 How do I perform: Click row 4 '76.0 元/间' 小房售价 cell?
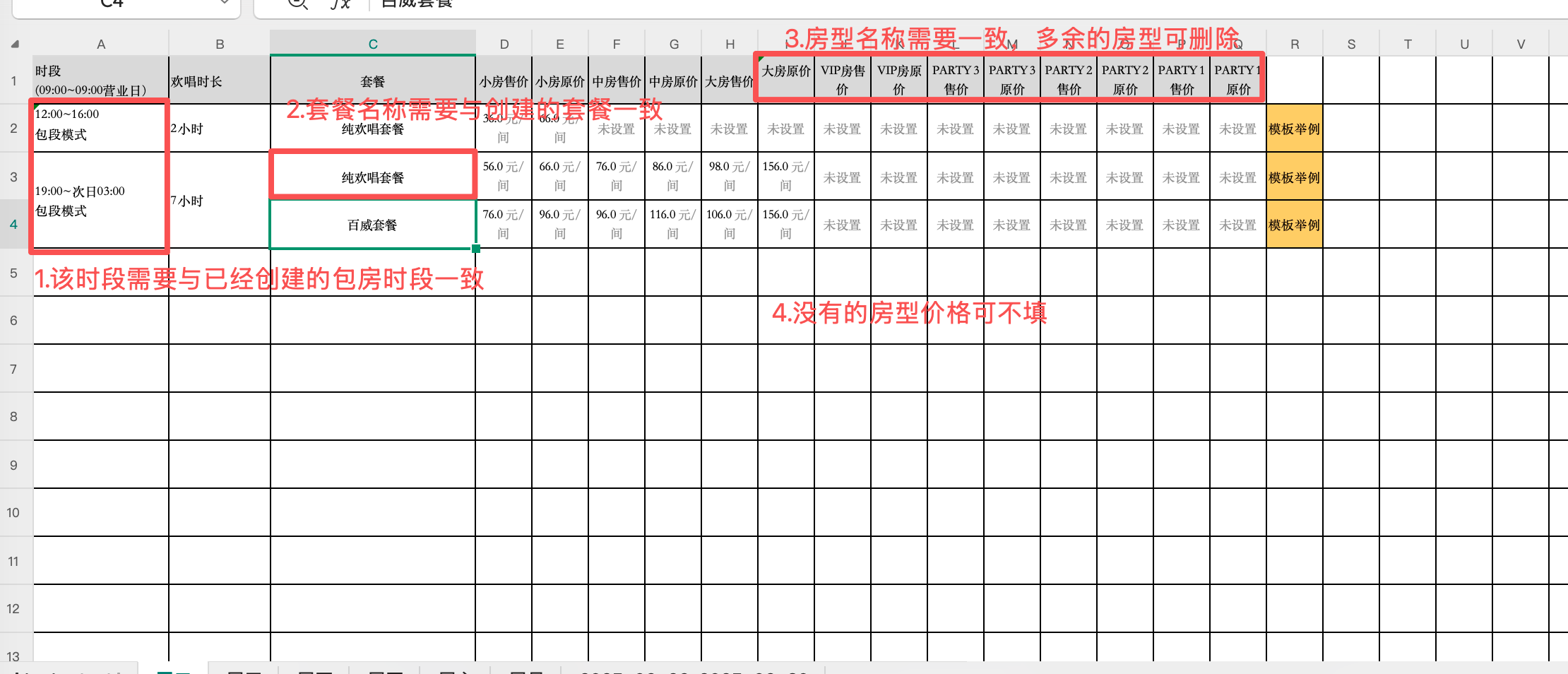click(x=504, y=224)
